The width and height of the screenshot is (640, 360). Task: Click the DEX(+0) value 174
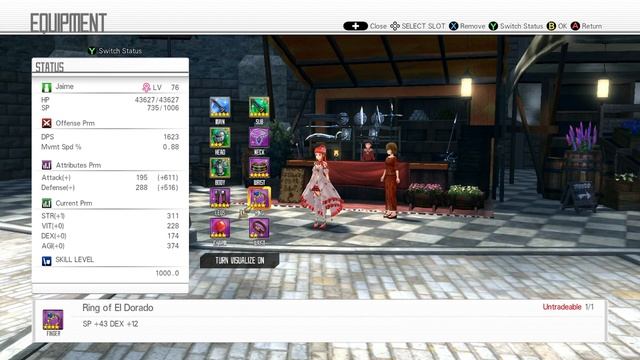173,236
